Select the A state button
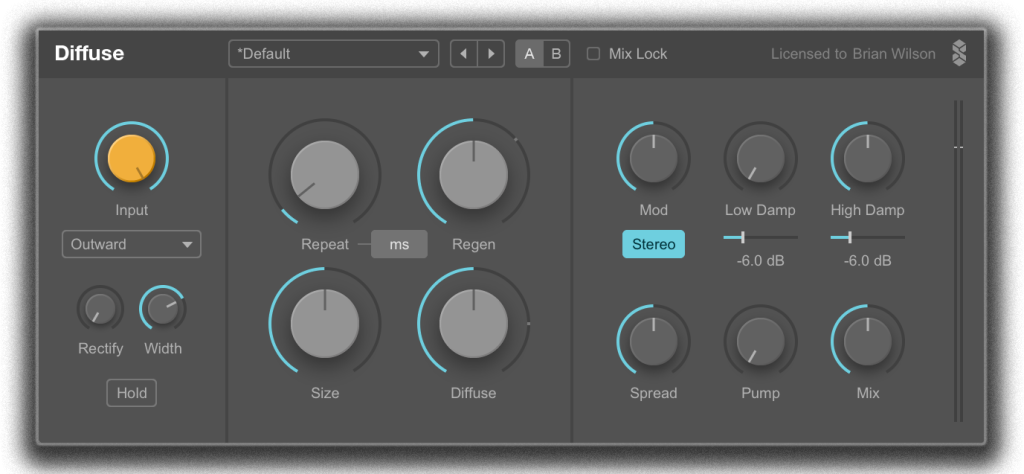Image resolution: width=1024 pixels, height=474 pixels. (529, 54)
